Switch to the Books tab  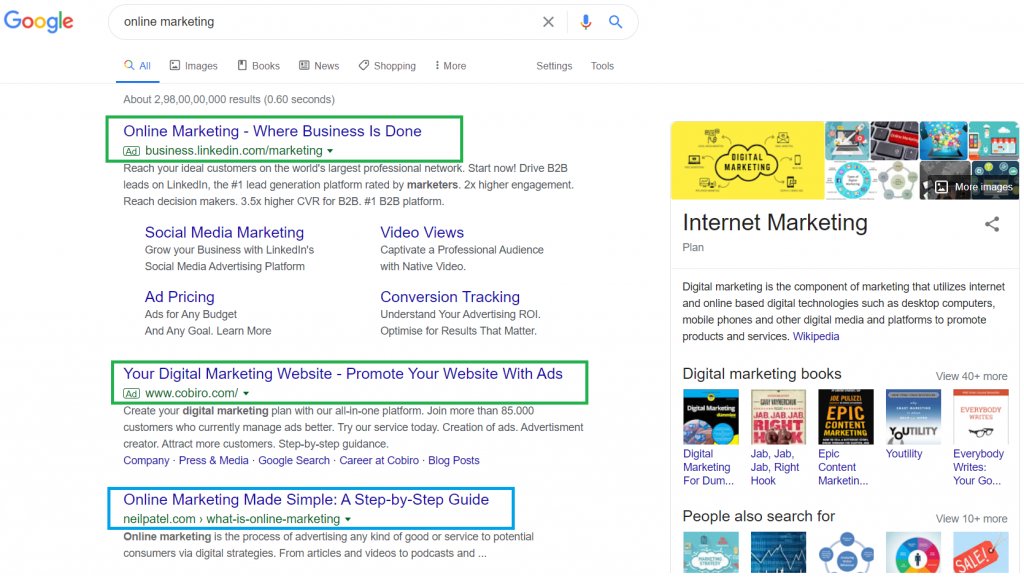tap(259, 66)
